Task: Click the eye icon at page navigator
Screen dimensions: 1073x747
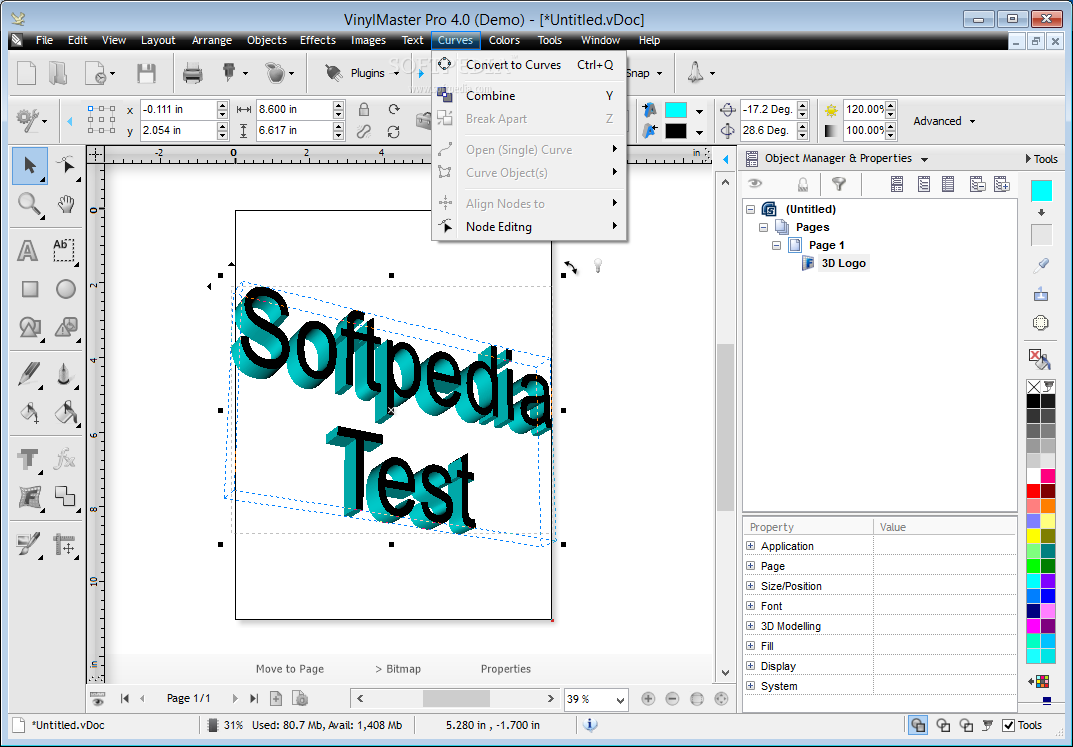Action: click(x=98, y=699)
